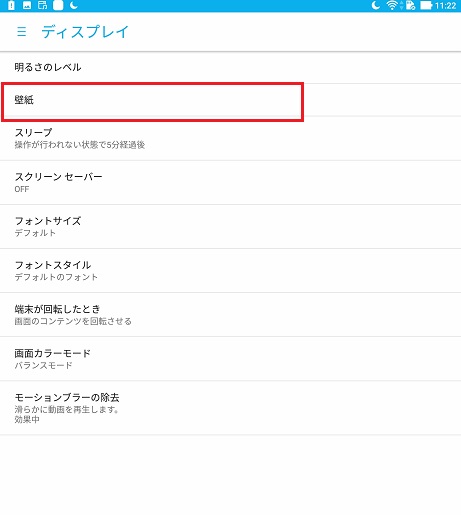Open スリープ timeout options
The image size is (461, 515).
coord(230,138)
